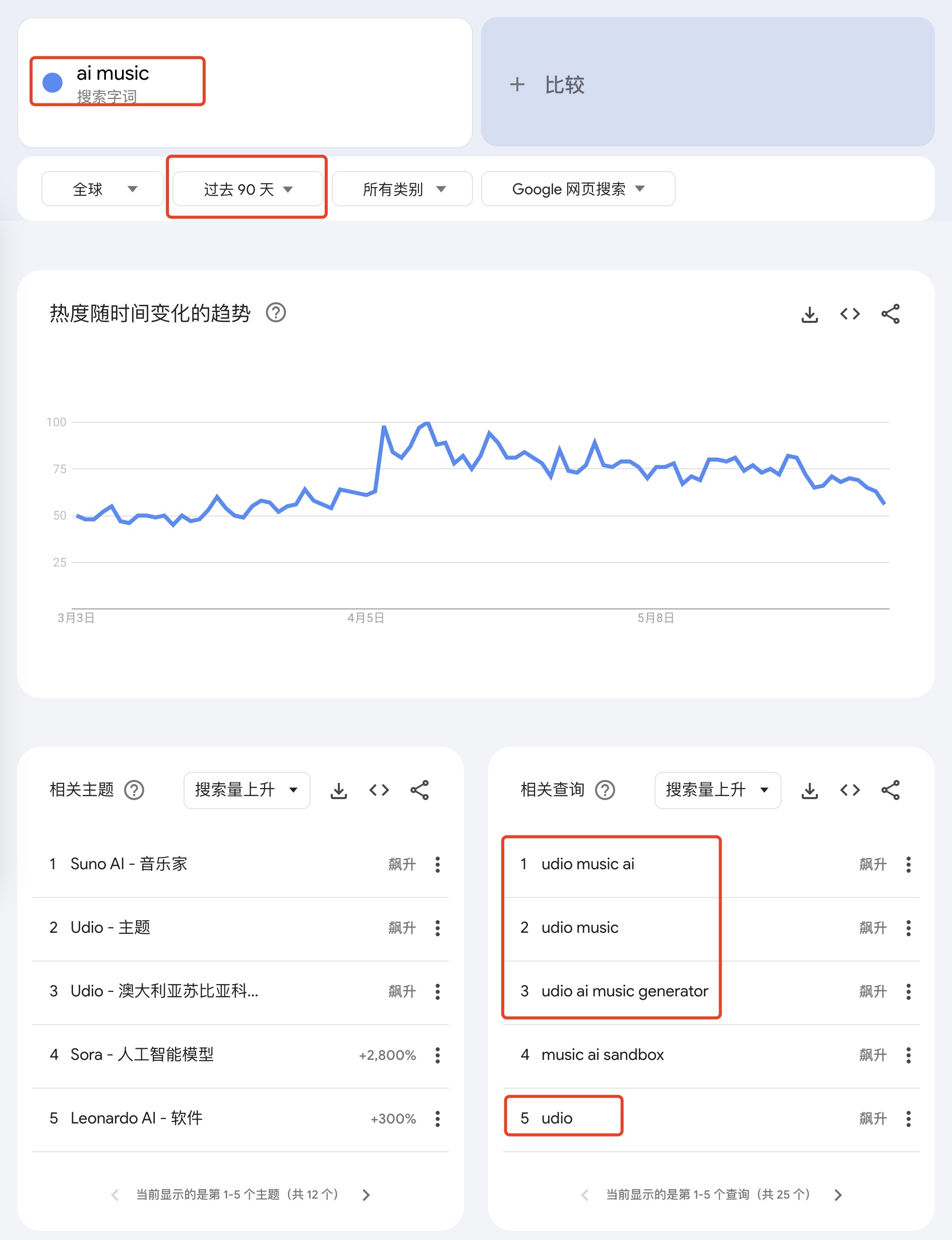The width and height of the screenshot is (952, 1240).
Task: Open embed code for interest over time chart
Action: tap(850, 314)
